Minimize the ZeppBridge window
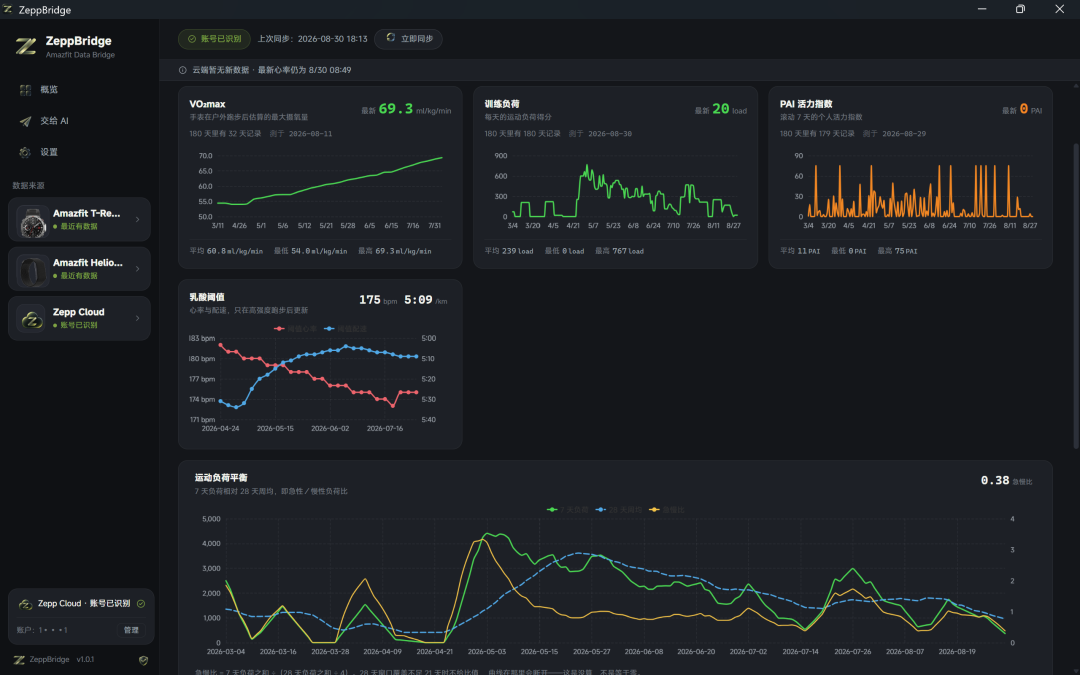This screenshot has height=675, width=1080. point(982,9)
